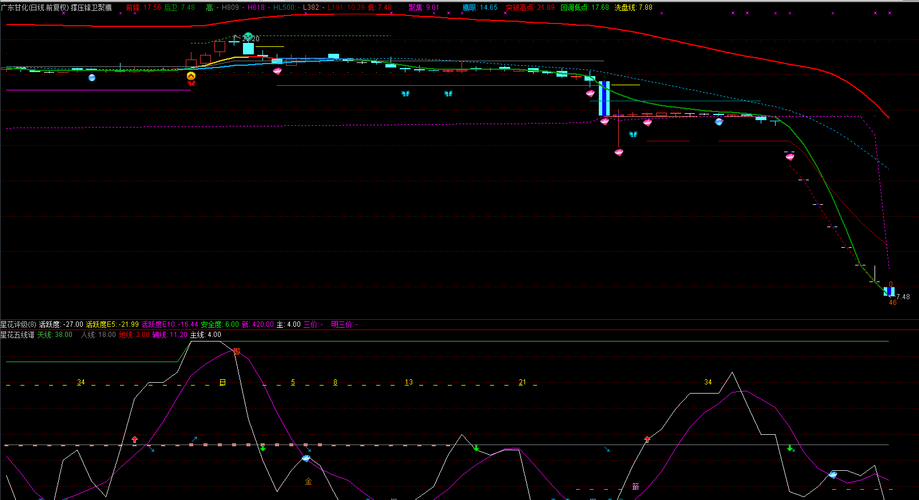Click the 突破高点 21.89 label at the top
Image resolution: width=919 pixels, height=500 pixels.
click(x=530, y=8)
